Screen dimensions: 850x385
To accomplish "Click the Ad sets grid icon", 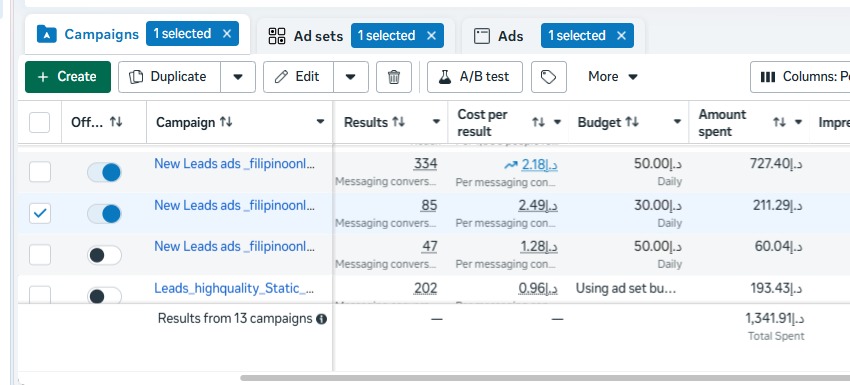I will pos(277,36).
